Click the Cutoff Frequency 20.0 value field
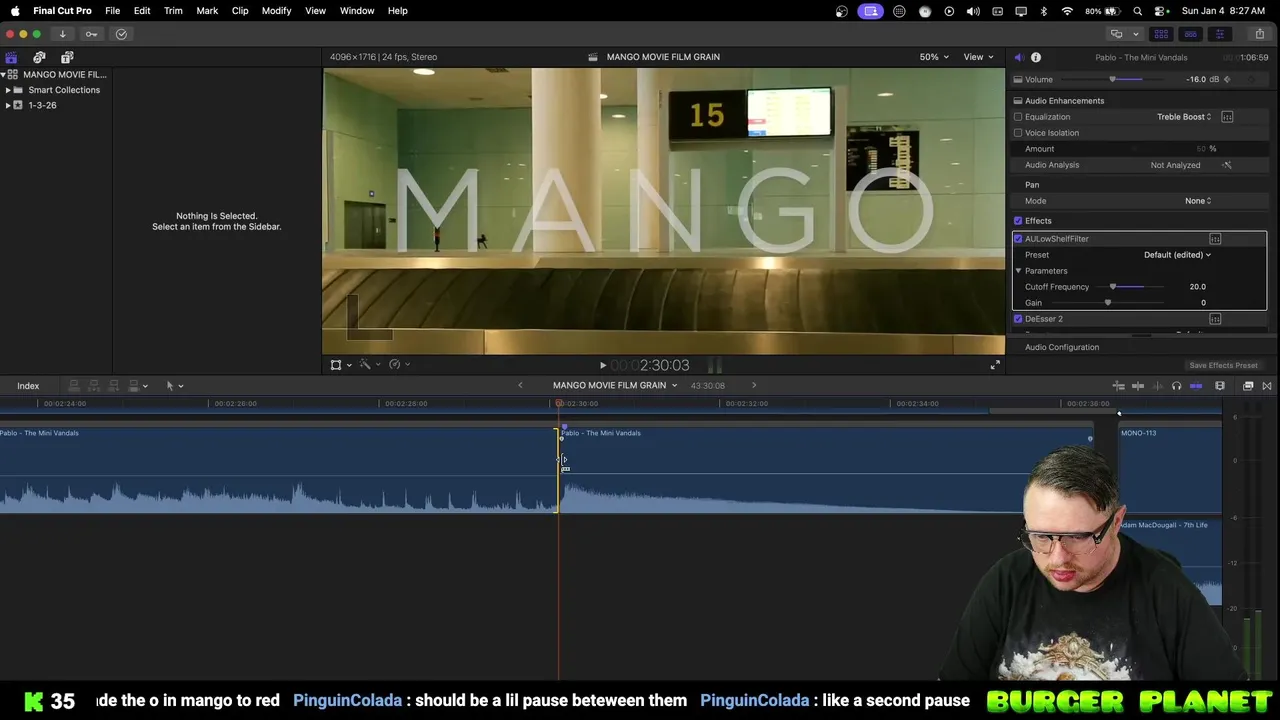This screenshot has height=720, width=1280. click(1197, 287)
